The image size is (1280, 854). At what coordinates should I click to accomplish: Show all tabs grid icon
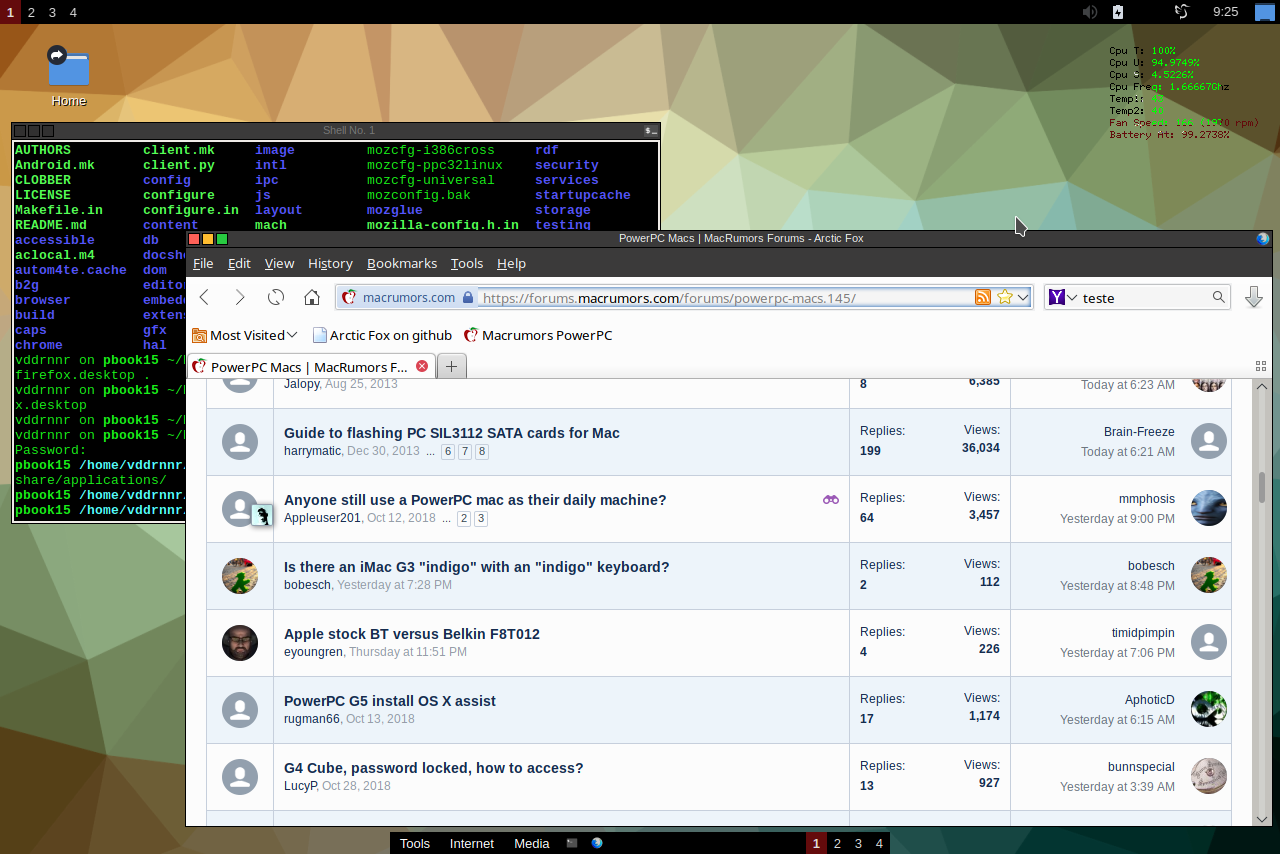tap(1260, 366)
